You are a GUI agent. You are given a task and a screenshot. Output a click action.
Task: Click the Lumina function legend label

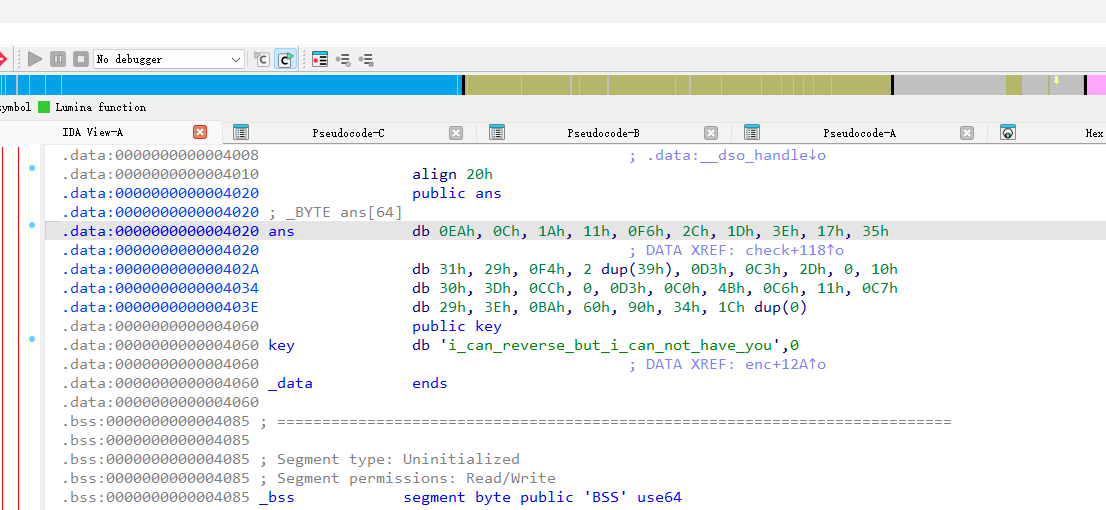point(101,107)
